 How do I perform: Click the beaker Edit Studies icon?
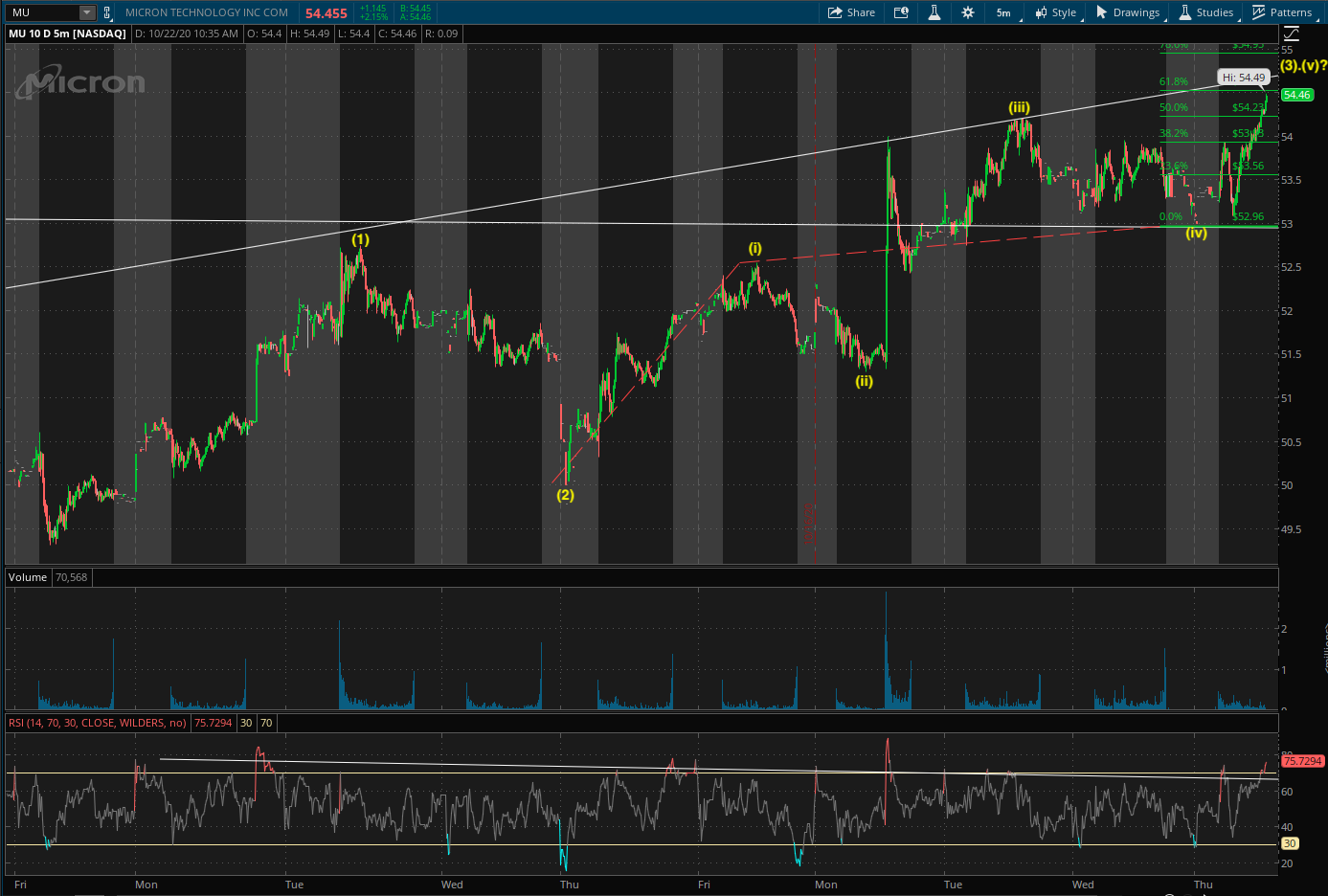[x=934, y=12]
